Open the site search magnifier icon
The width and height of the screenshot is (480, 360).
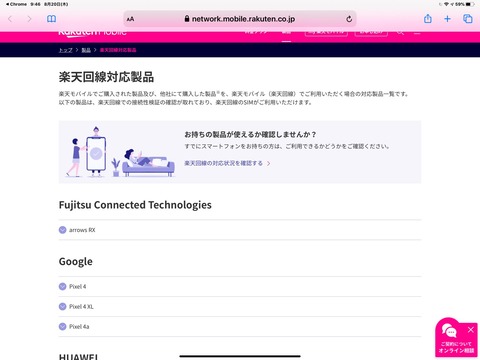(x=400, y=32)
